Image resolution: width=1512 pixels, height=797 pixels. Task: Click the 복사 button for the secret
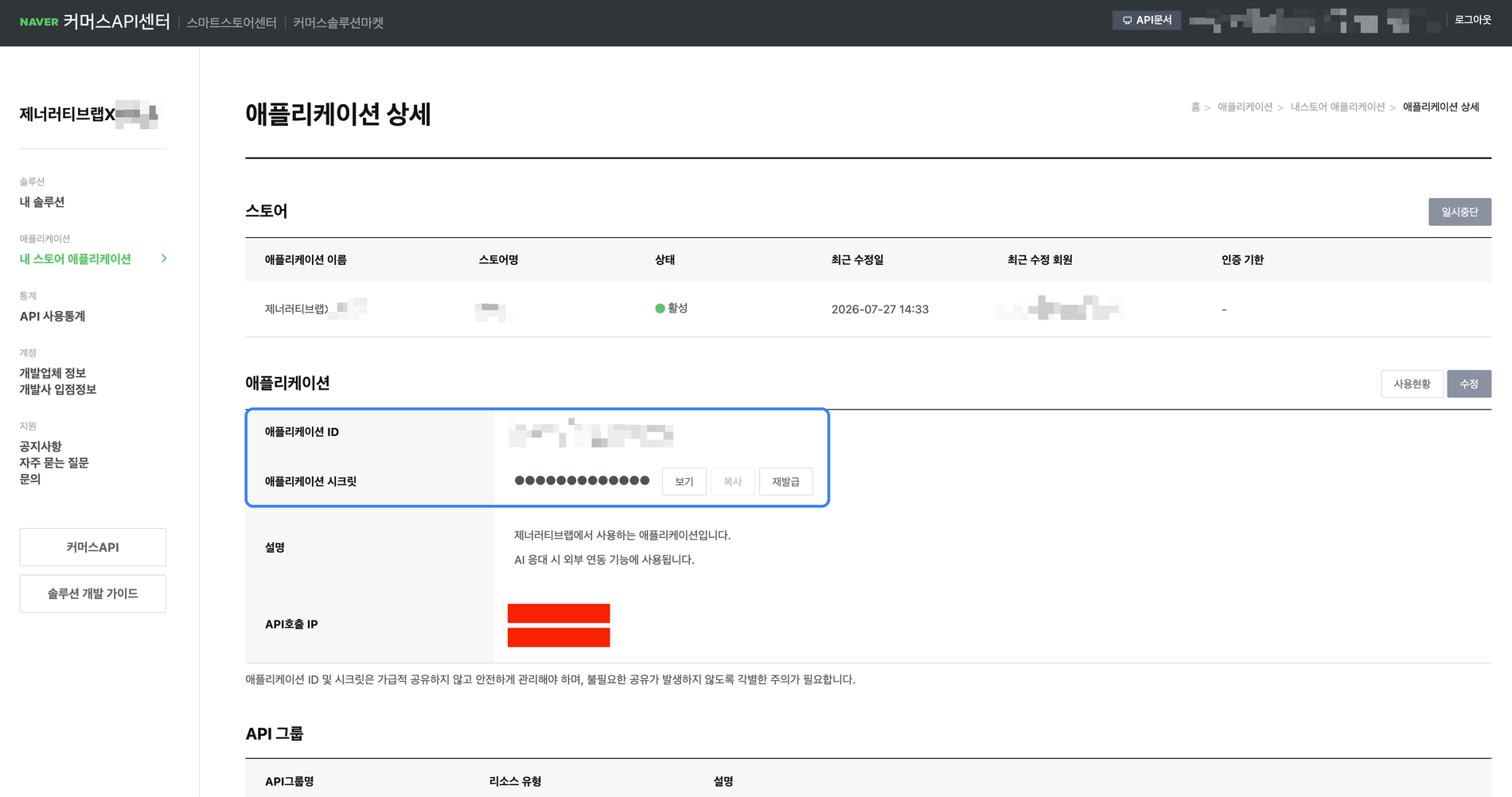[733, 481]
